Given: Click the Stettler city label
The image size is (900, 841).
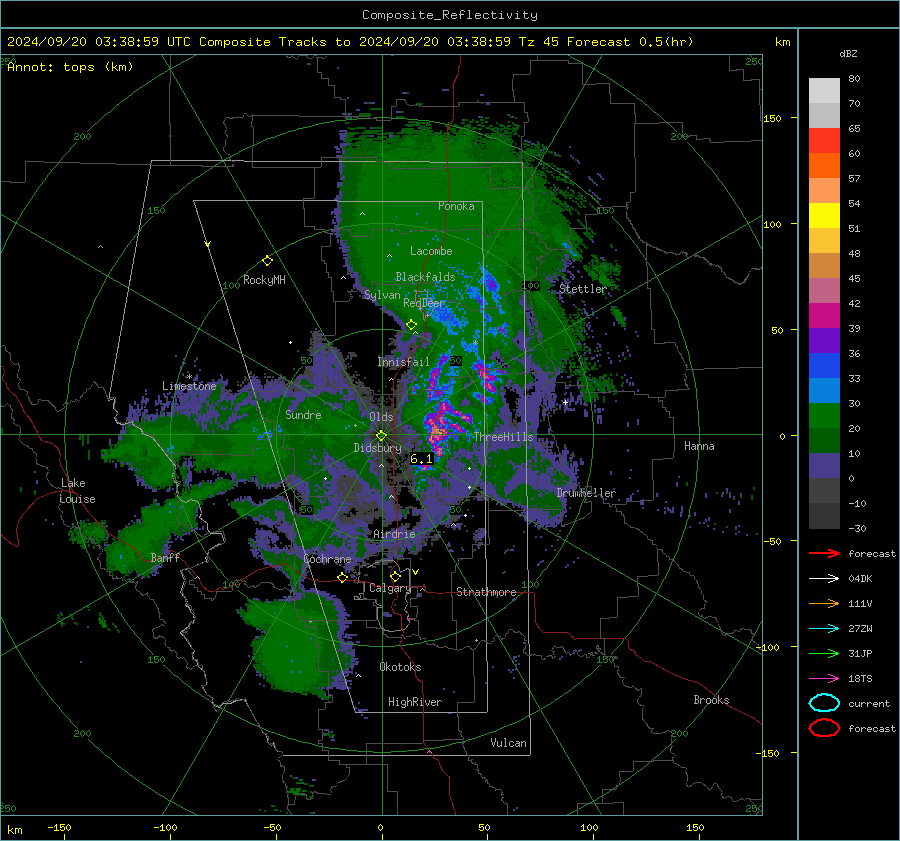Looking at the screenshot, I should click(x=583, y=289).
